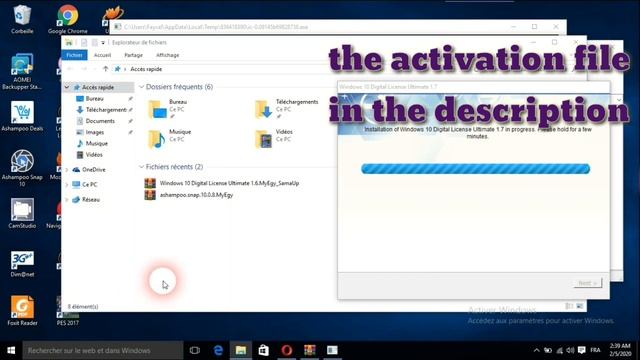Expand Ce PC tree node

coord(67,184)
